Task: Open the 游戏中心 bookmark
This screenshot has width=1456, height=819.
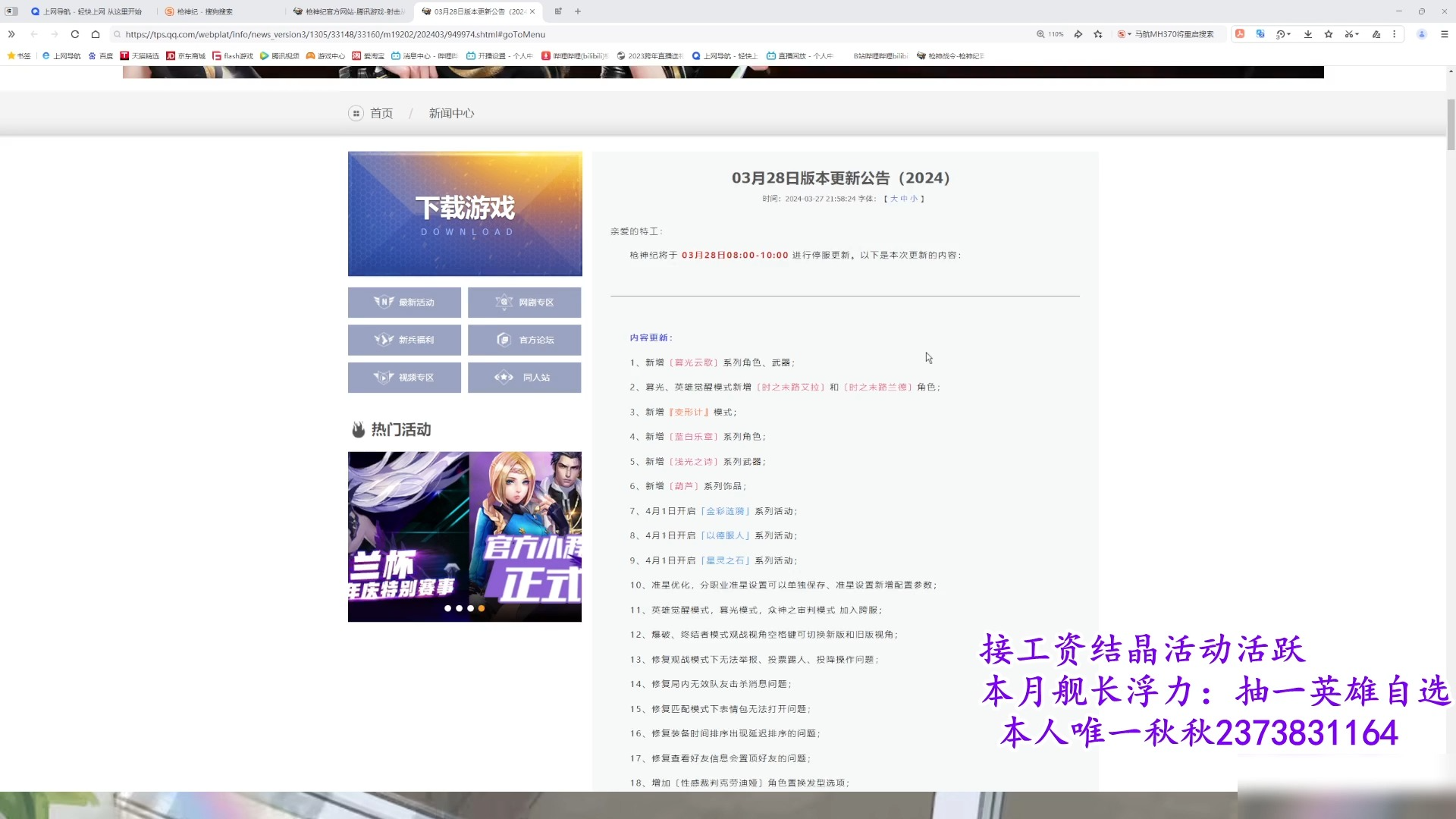Action: (x=325, y=56)
